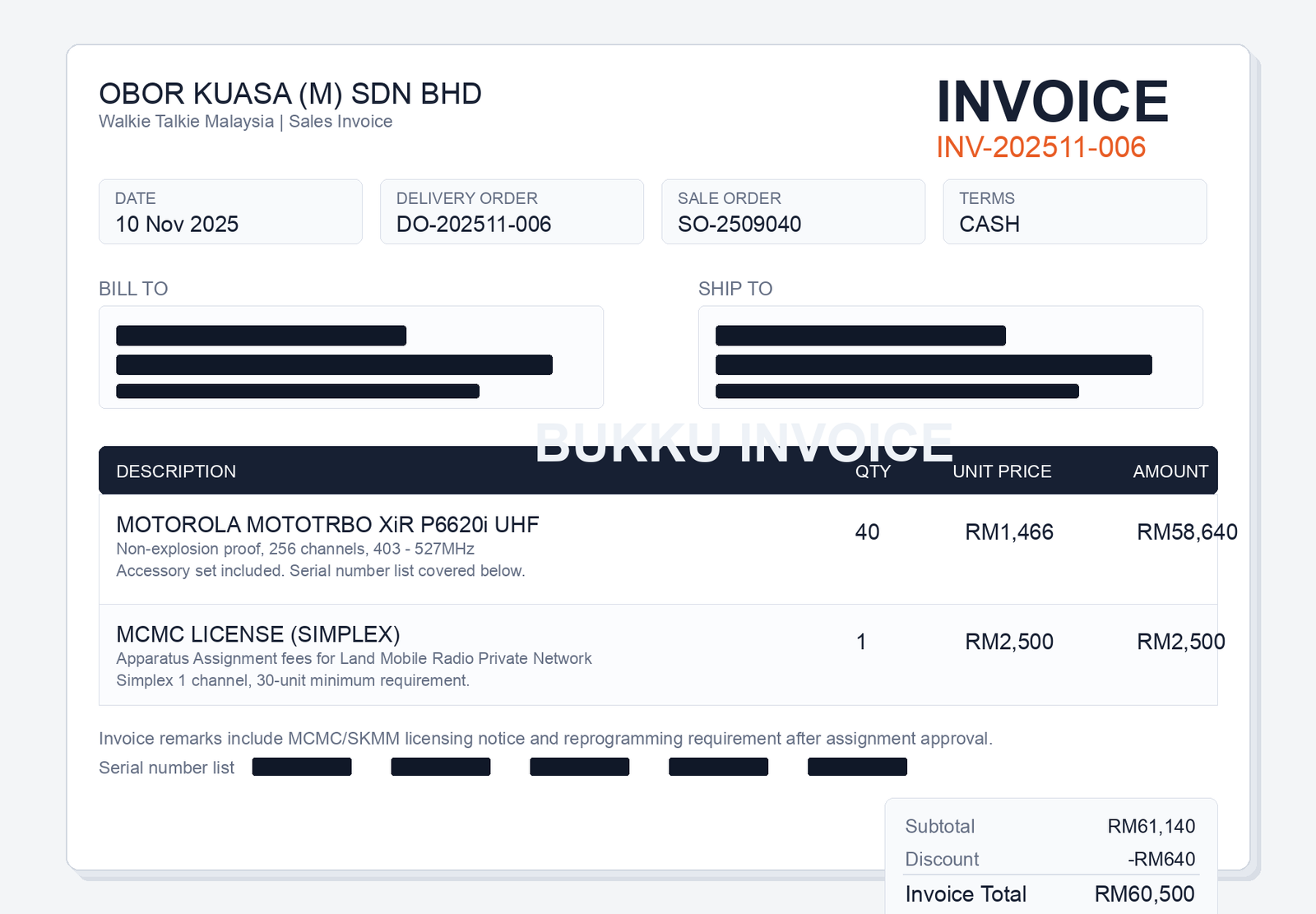Select quantity 40 in the Motorola row
Image resolution: width=1316 pixels, height=914 pixels.
click(x=867, y=532)
